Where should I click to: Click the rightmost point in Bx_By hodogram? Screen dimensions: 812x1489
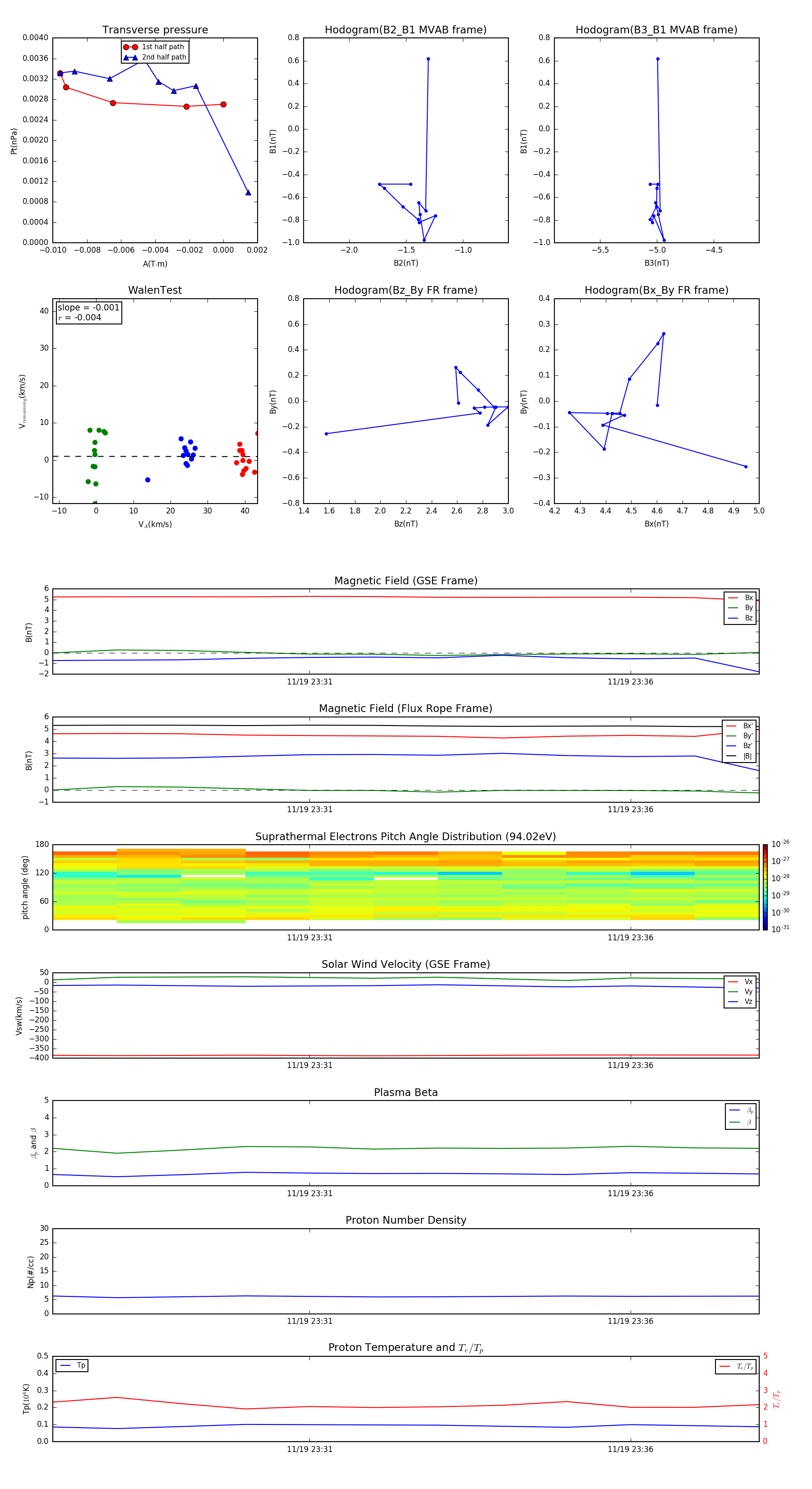pos(746,467)
